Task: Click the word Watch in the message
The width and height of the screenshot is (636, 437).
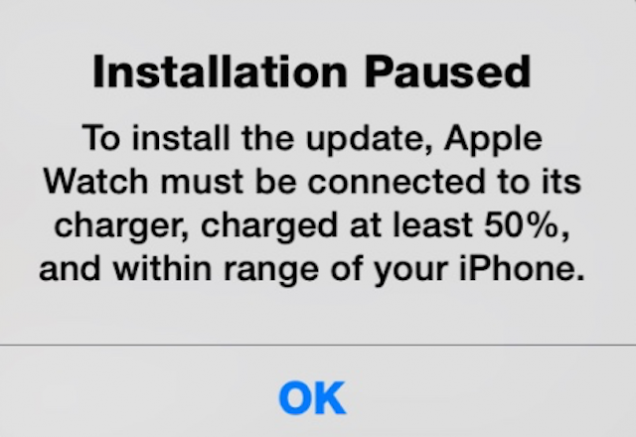Action: coord(96,181)
